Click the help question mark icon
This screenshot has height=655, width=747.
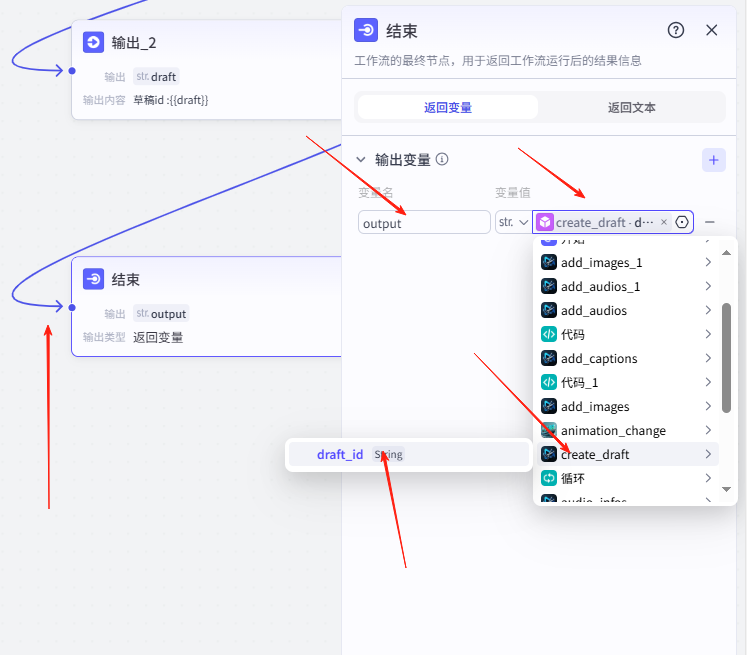pyautogui.click(x=676, y=30)
